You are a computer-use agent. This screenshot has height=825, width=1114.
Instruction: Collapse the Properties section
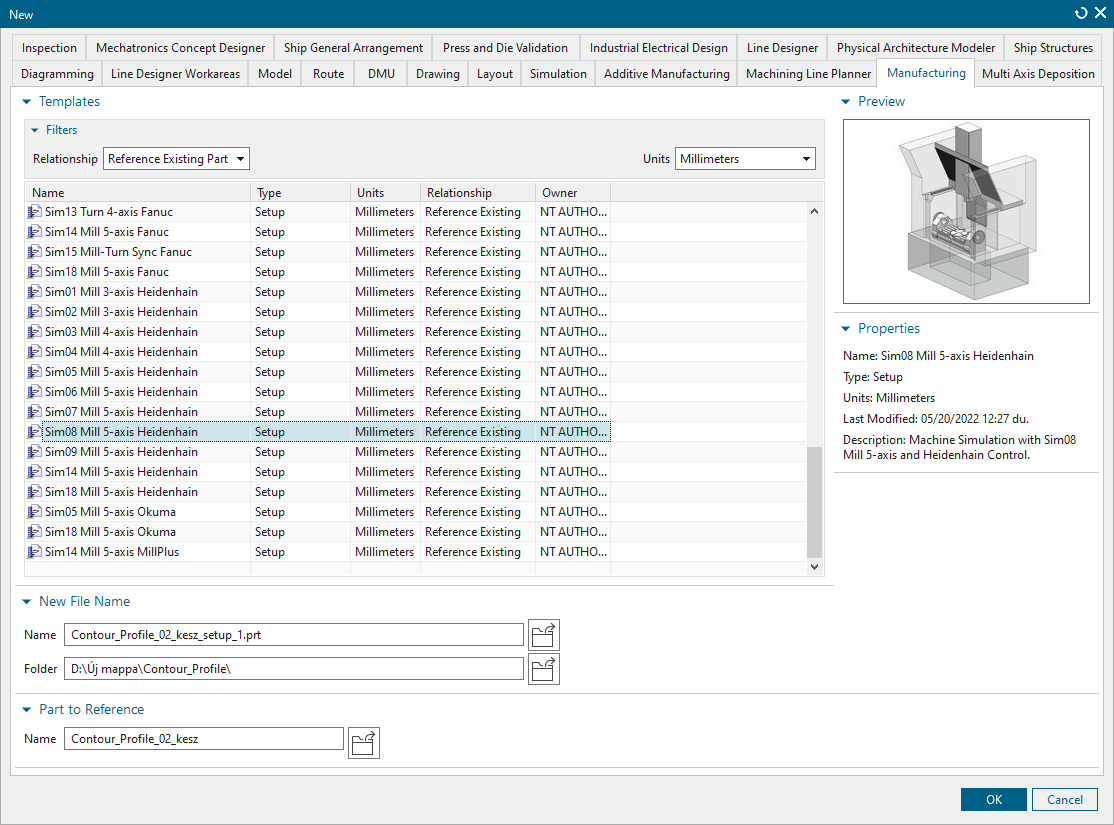(x=846, y=329)
